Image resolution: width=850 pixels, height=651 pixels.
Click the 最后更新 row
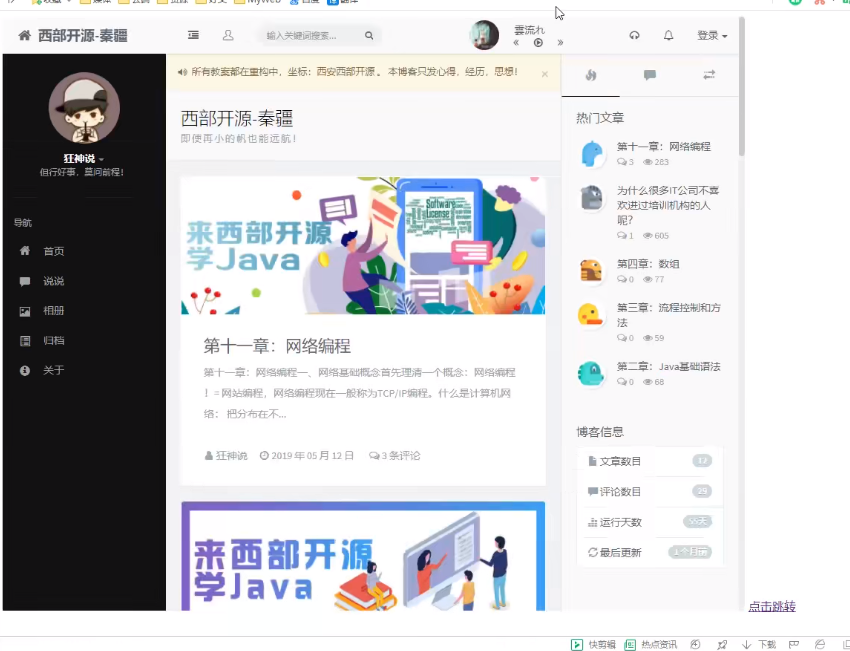coord(649,552)
